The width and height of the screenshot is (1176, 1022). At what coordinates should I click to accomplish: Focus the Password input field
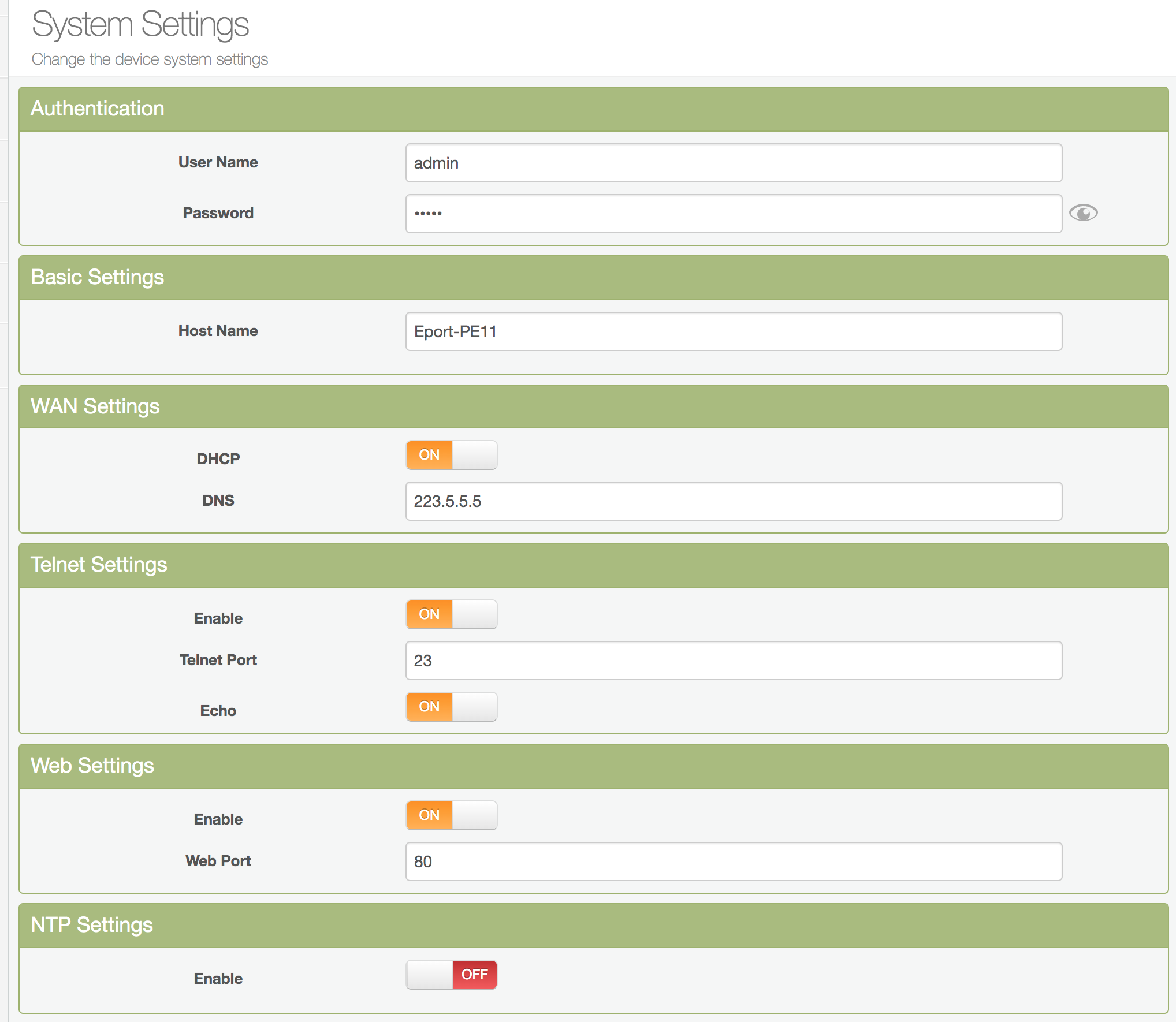(734, 214)
